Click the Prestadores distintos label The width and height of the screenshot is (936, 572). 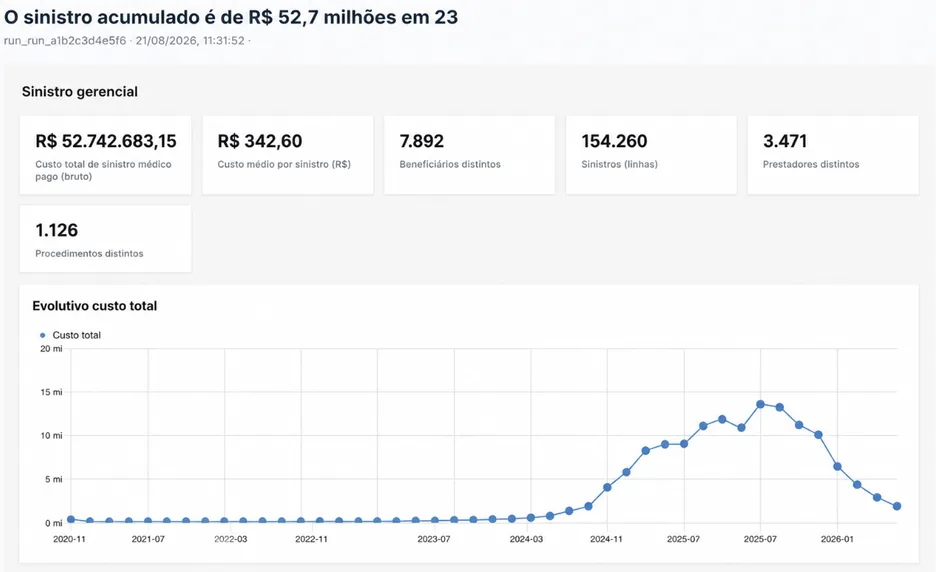pos(811,164)
